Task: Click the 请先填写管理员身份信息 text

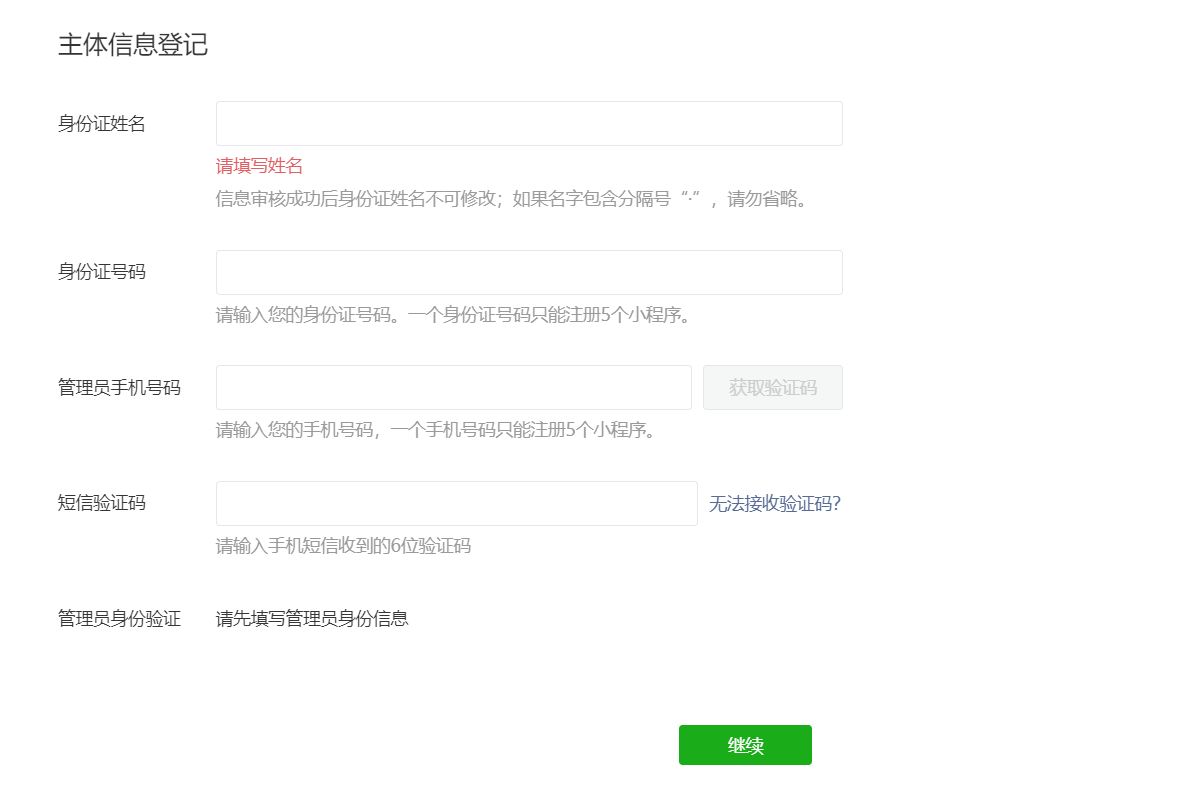Action: click(312, 619)
